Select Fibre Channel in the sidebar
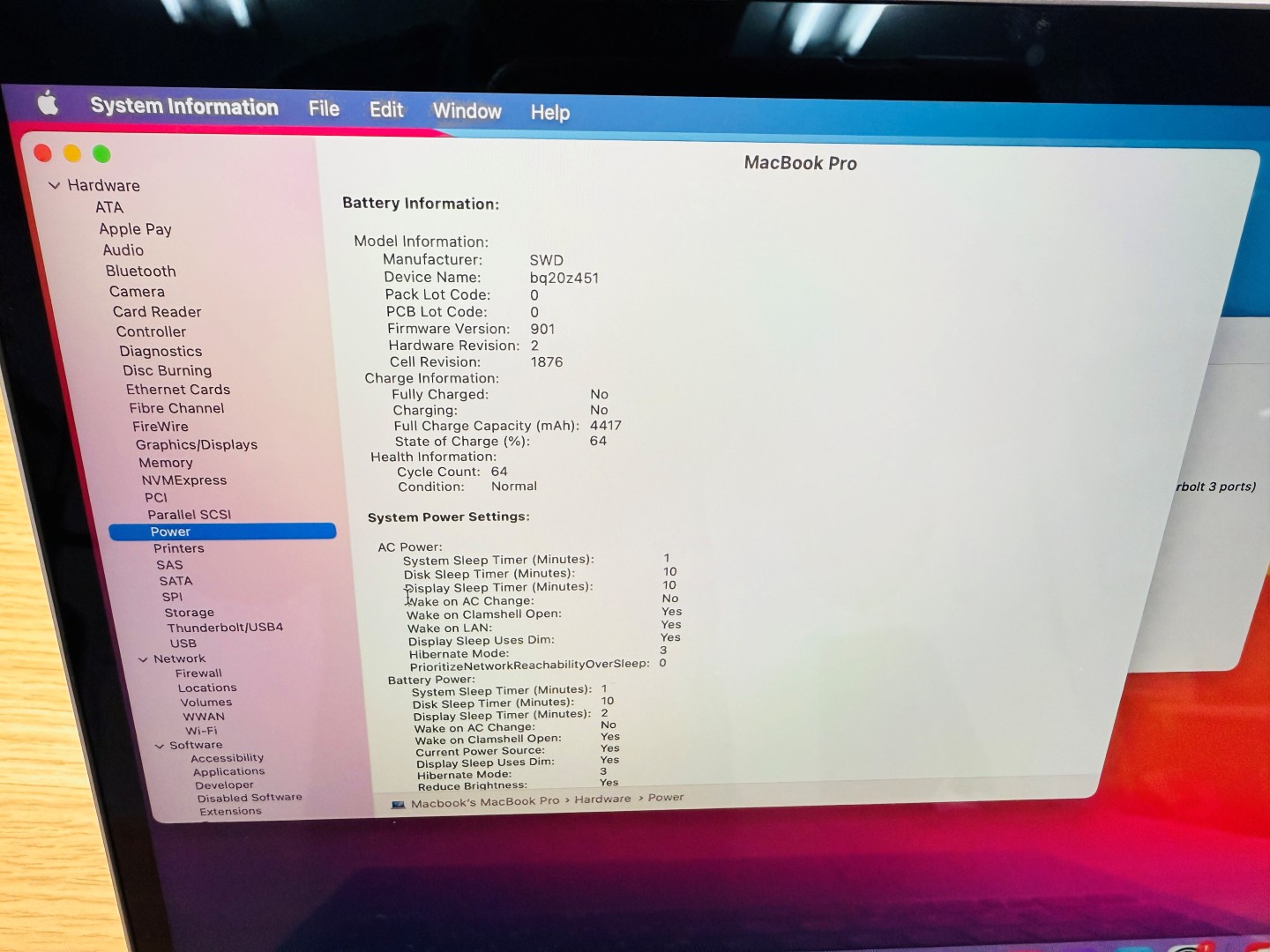The width and height of the screenshot is (1270, 952). point(176,408)
